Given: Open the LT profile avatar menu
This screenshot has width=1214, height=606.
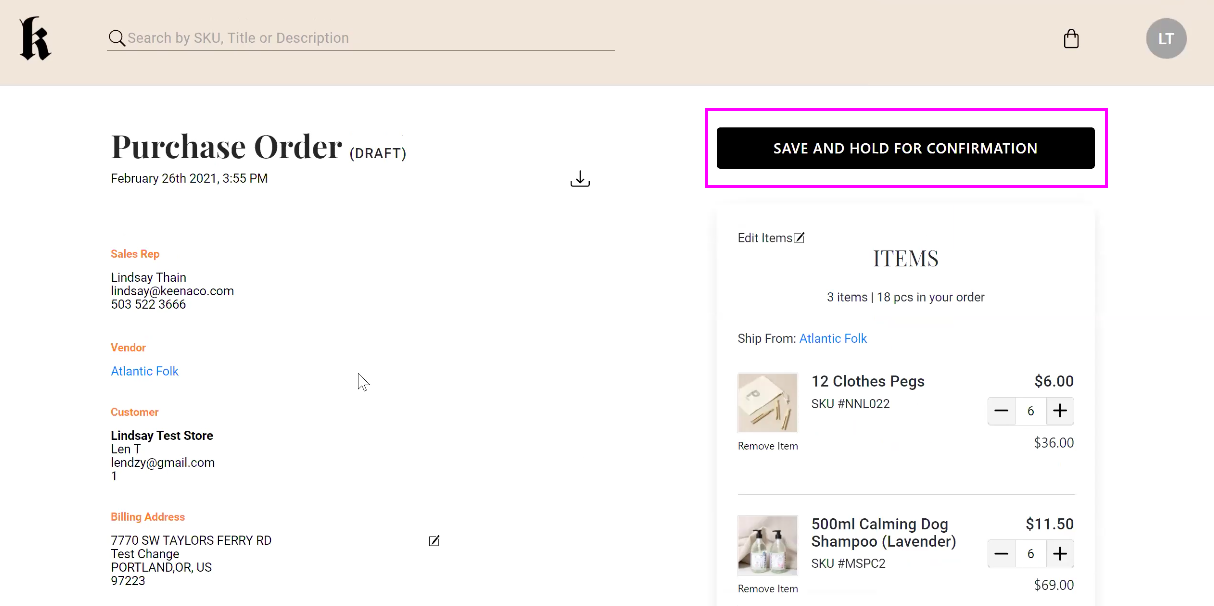Looking at the screenshot, I should 1166,38.
